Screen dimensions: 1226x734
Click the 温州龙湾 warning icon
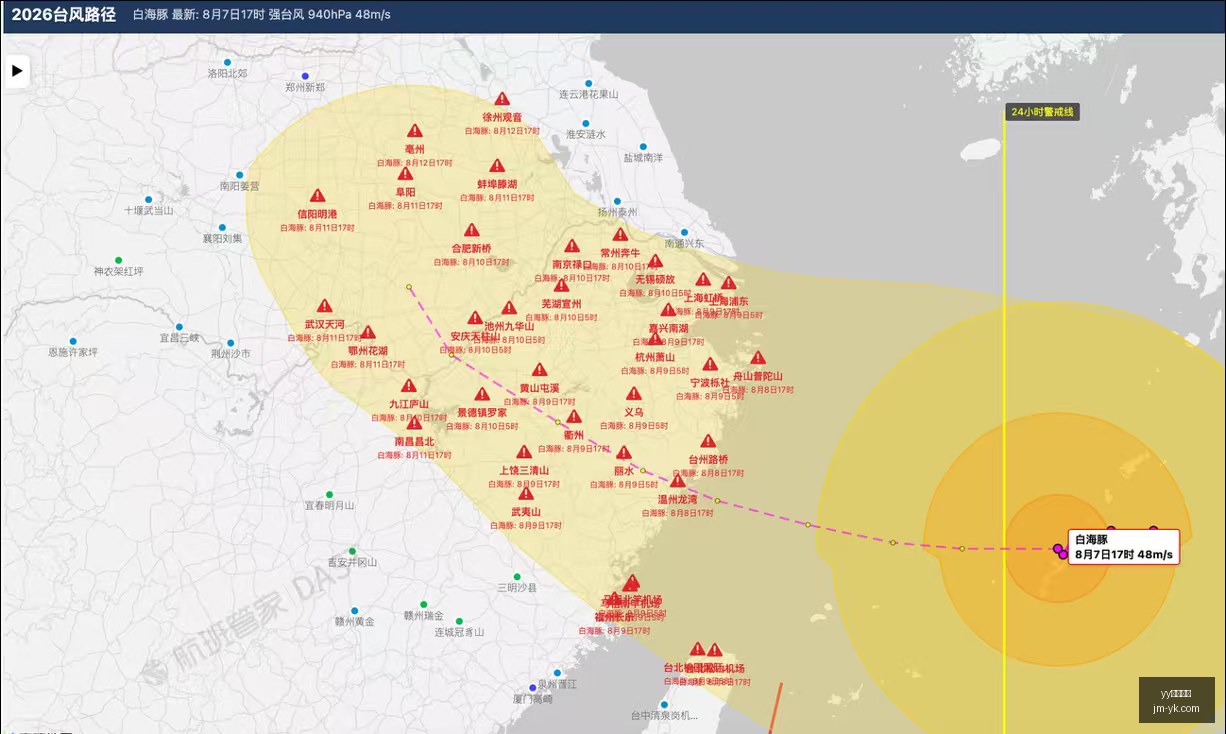click(677, 481)
